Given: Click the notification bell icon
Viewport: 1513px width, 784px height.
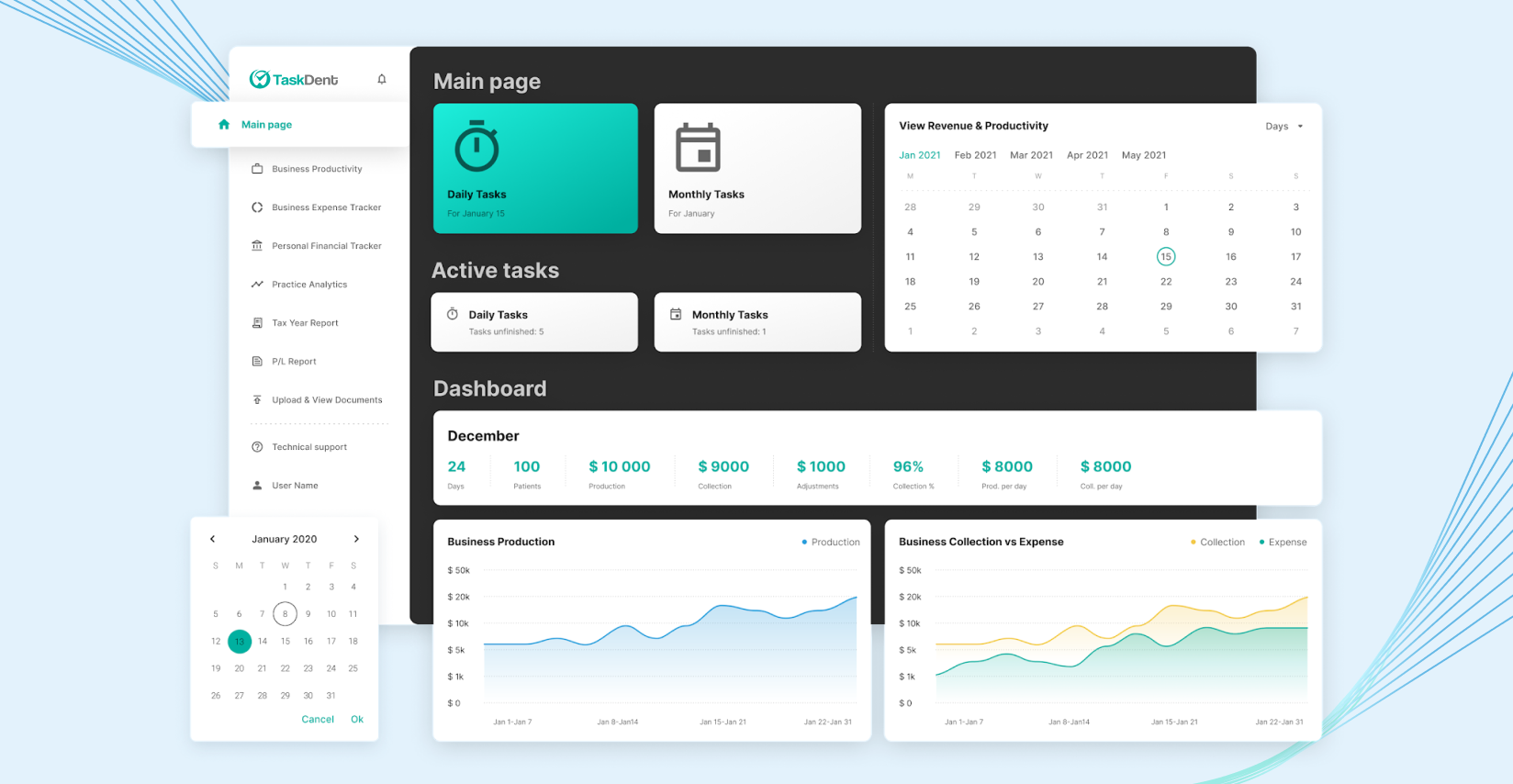Looking at the screenshot, I should (382, 80).
